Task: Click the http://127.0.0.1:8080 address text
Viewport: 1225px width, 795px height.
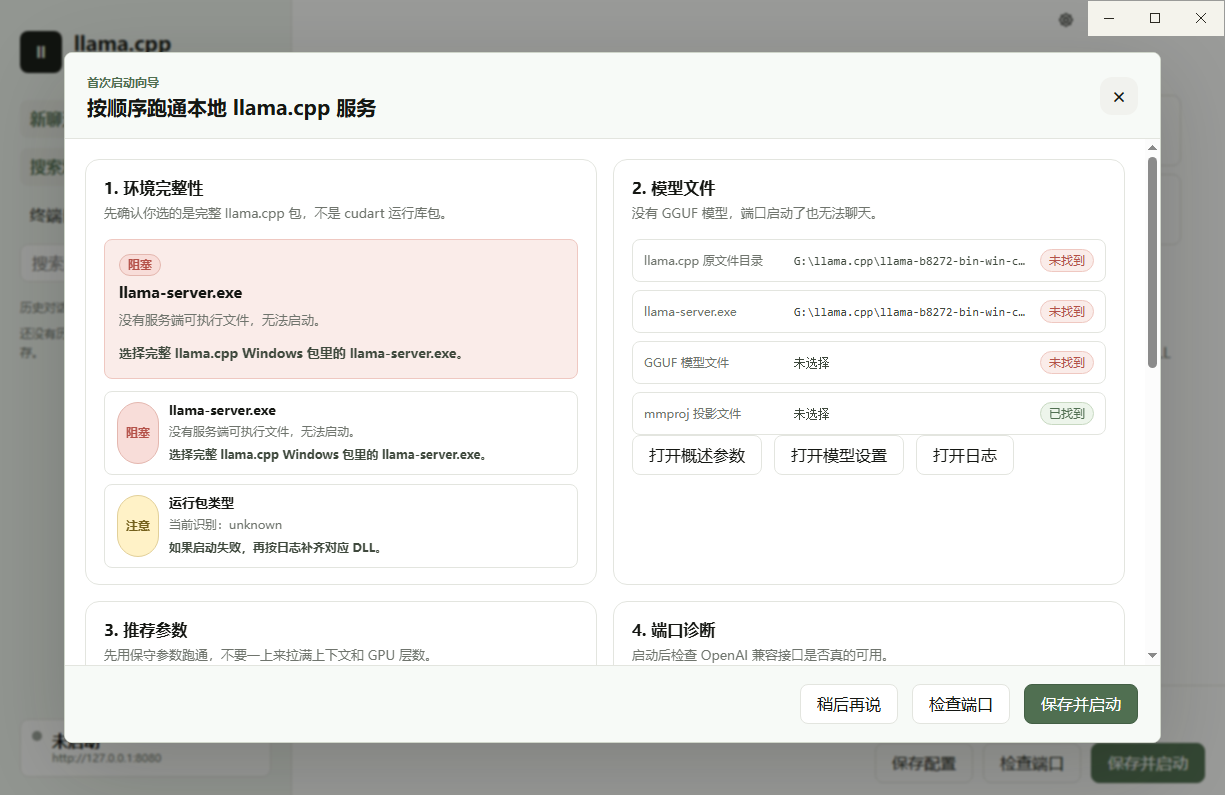Action: (x=107, y=758)
